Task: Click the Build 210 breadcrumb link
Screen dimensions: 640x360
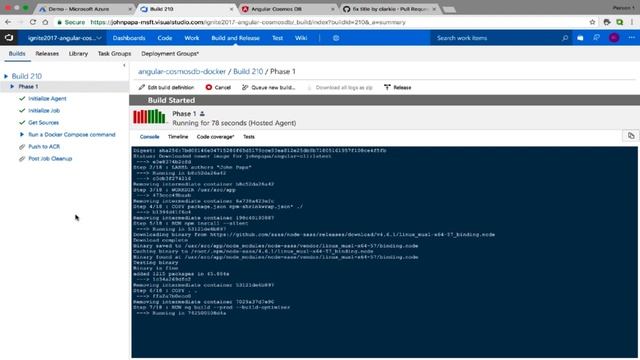Action: tap(248, 71)
